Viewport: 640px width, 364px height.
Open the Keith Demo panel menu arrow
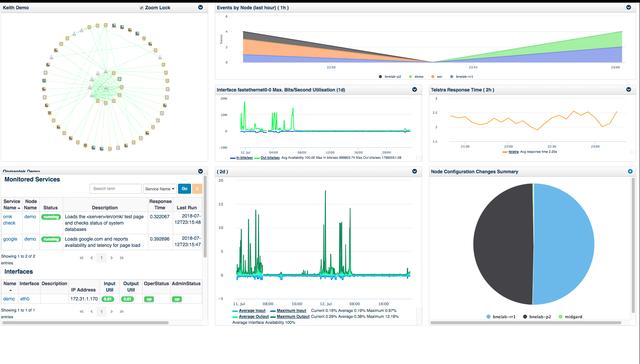click(200, 7)
